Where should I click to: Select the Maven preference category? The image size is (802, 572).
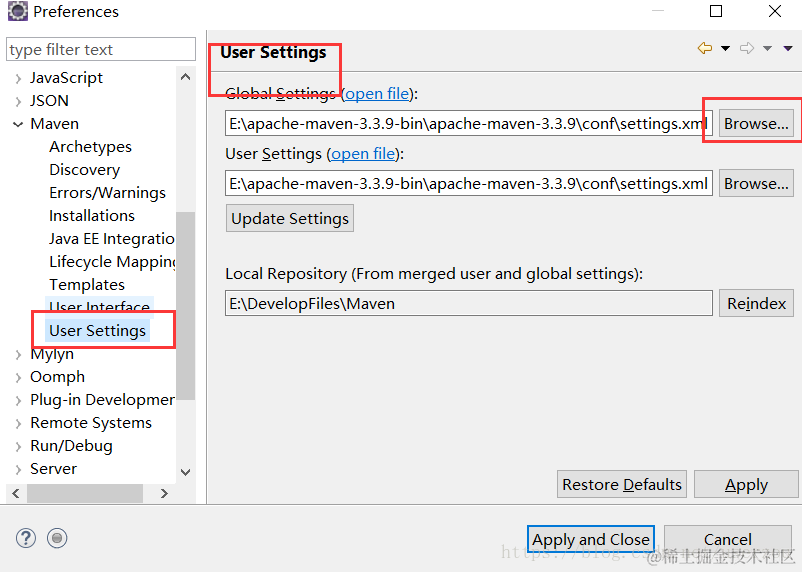(x=54, y=124)
